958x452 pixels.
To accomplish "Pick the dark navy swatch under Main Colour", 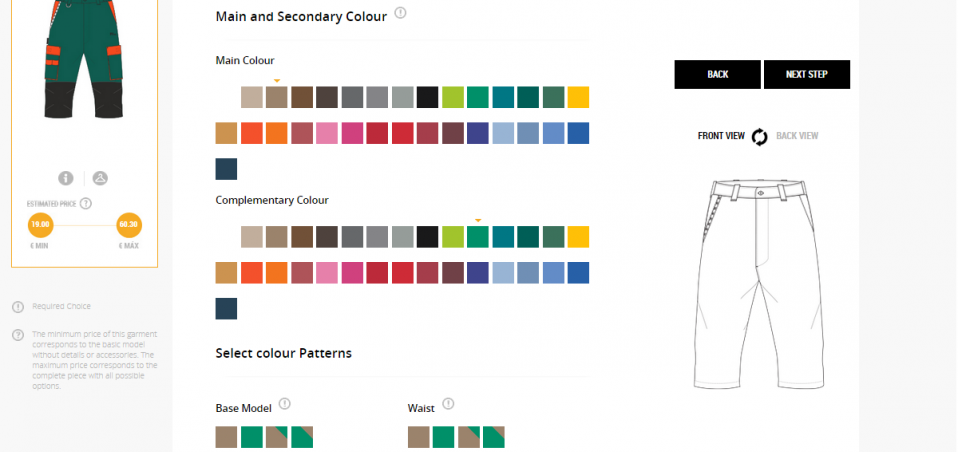I will (x=227, y=169).
